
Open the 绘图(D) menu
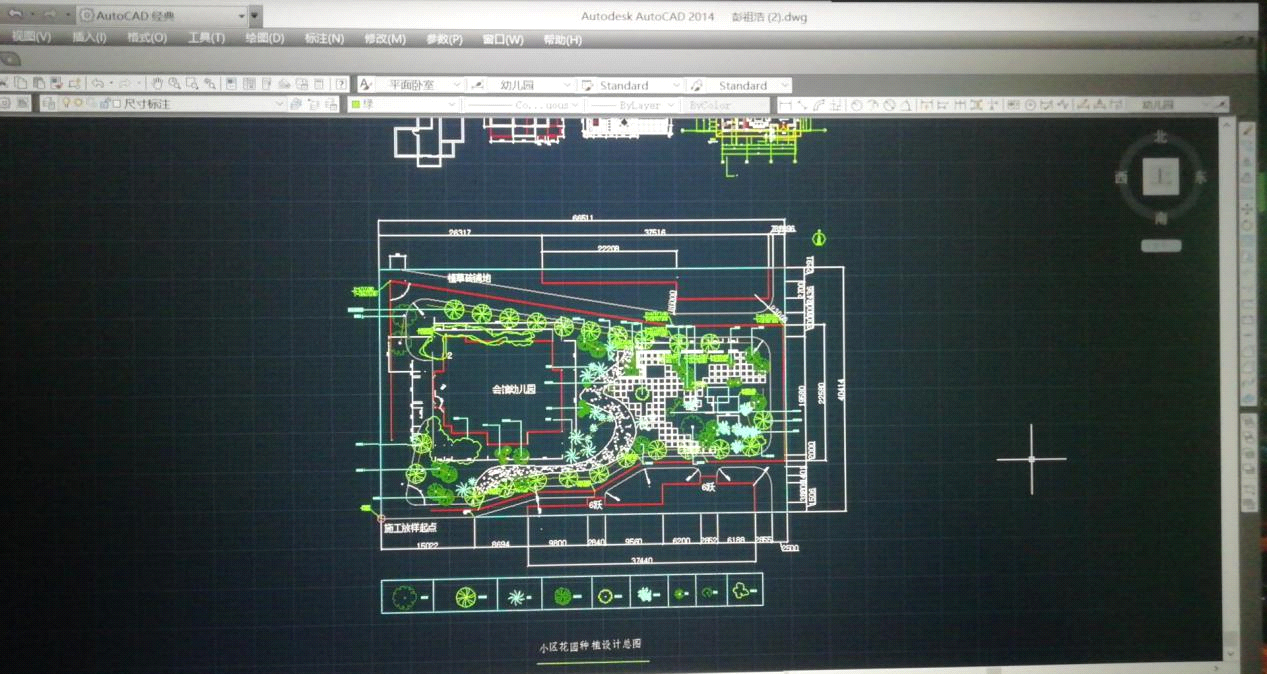(x=264, y=38)
